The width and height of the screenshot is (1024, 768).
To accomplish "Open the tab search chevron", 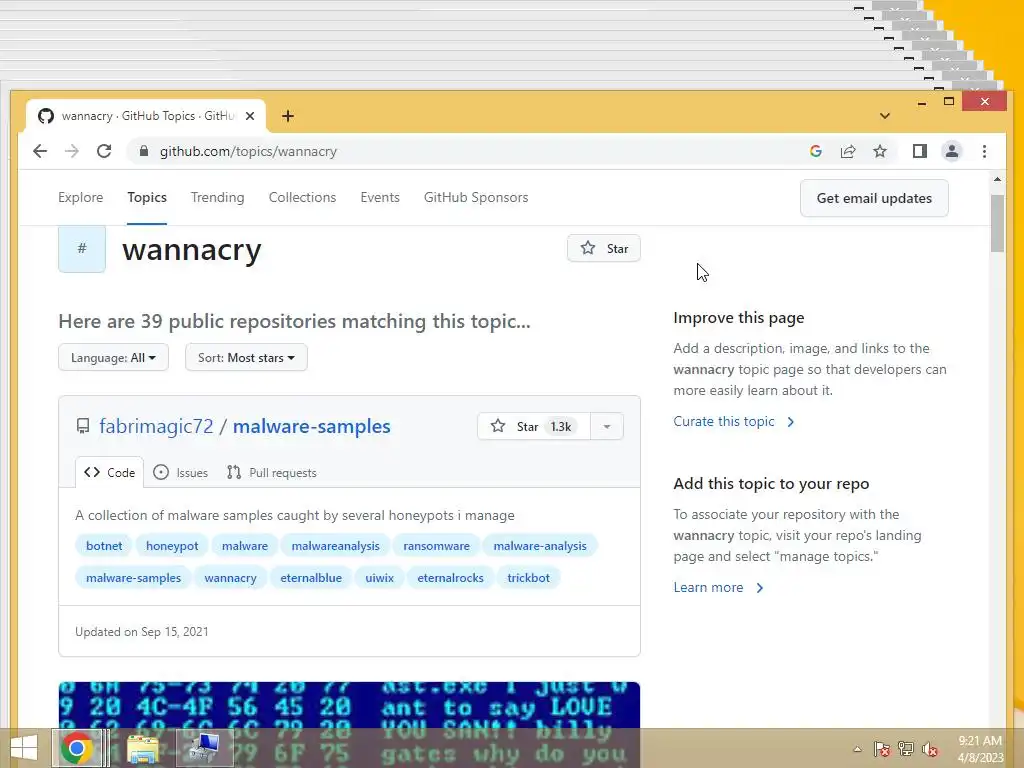I will click(885, 116).
